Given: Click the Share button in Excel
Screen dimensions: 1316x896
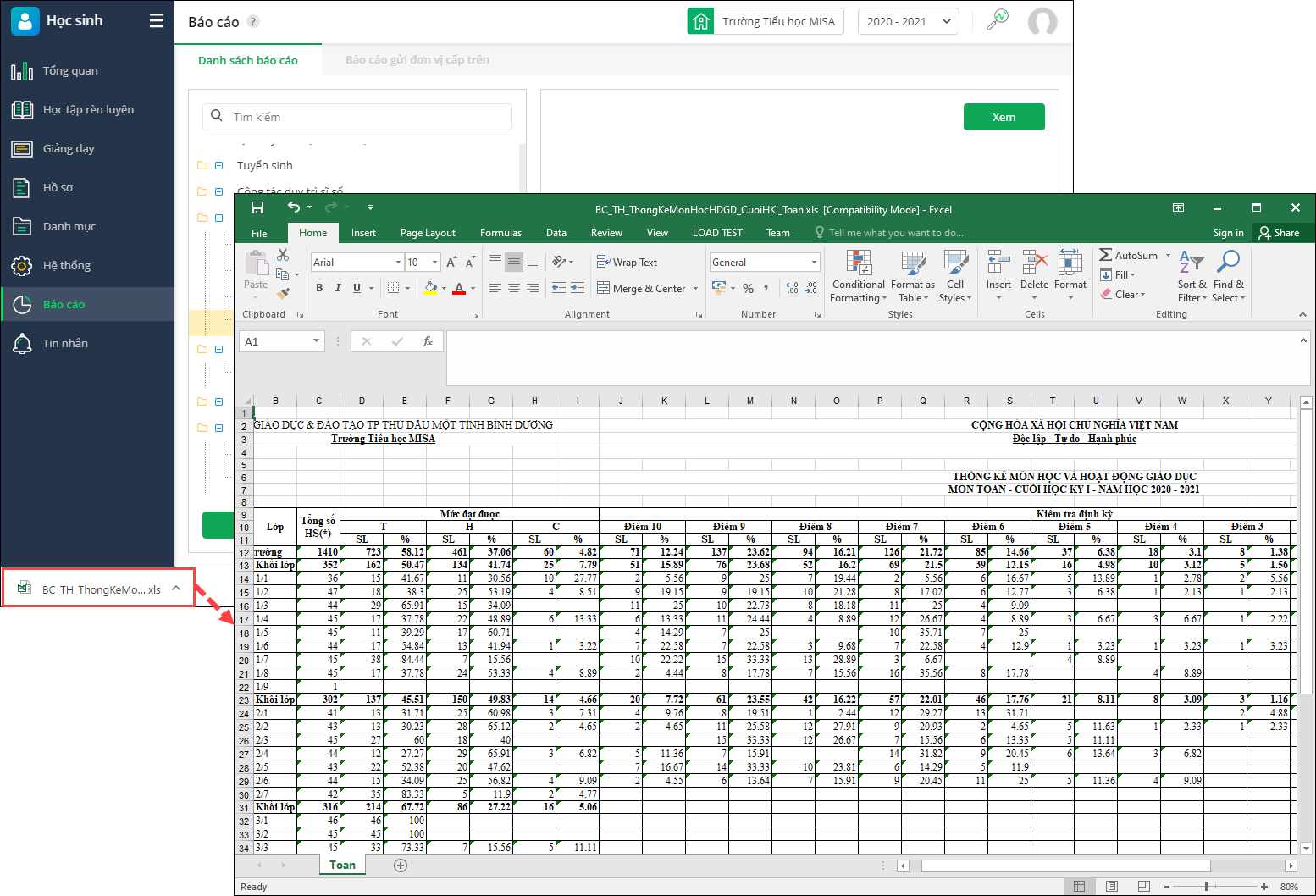Looking at the screenshot, I should [1279, 233].
